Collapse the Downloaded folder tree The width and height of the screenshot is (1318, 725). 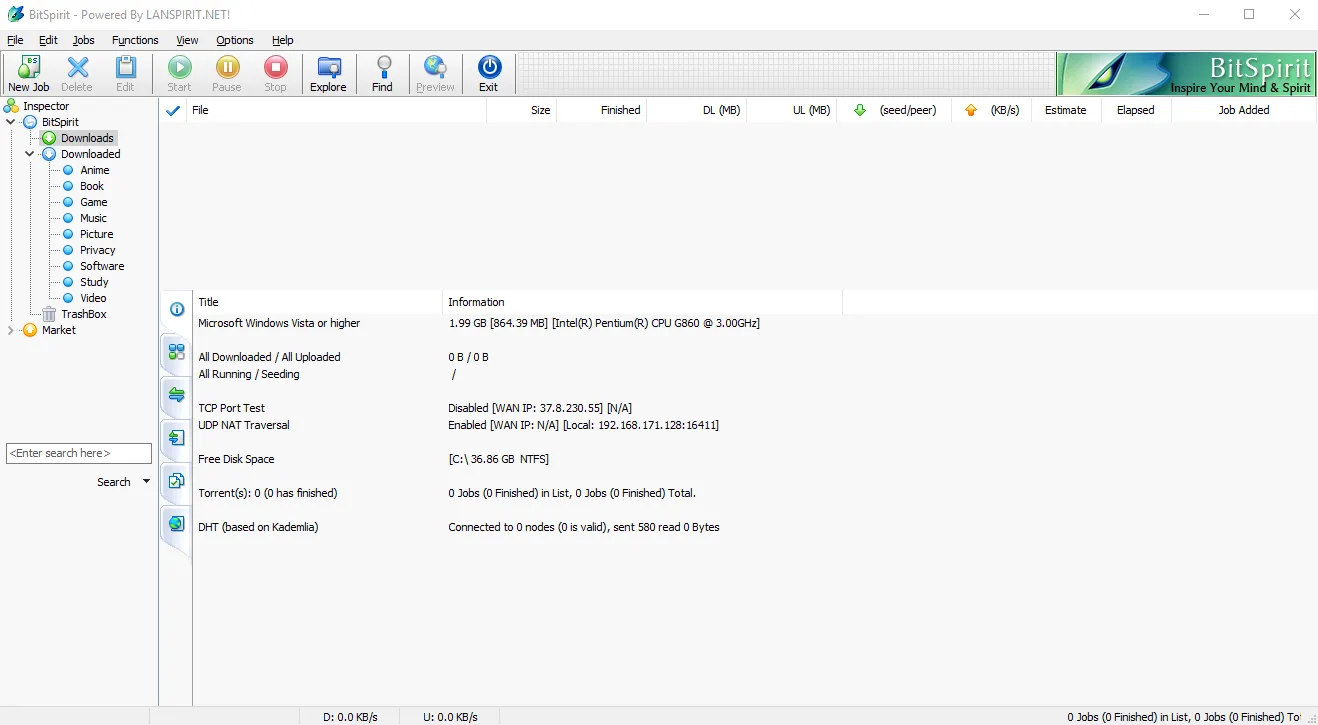click(x=30, y=154)
